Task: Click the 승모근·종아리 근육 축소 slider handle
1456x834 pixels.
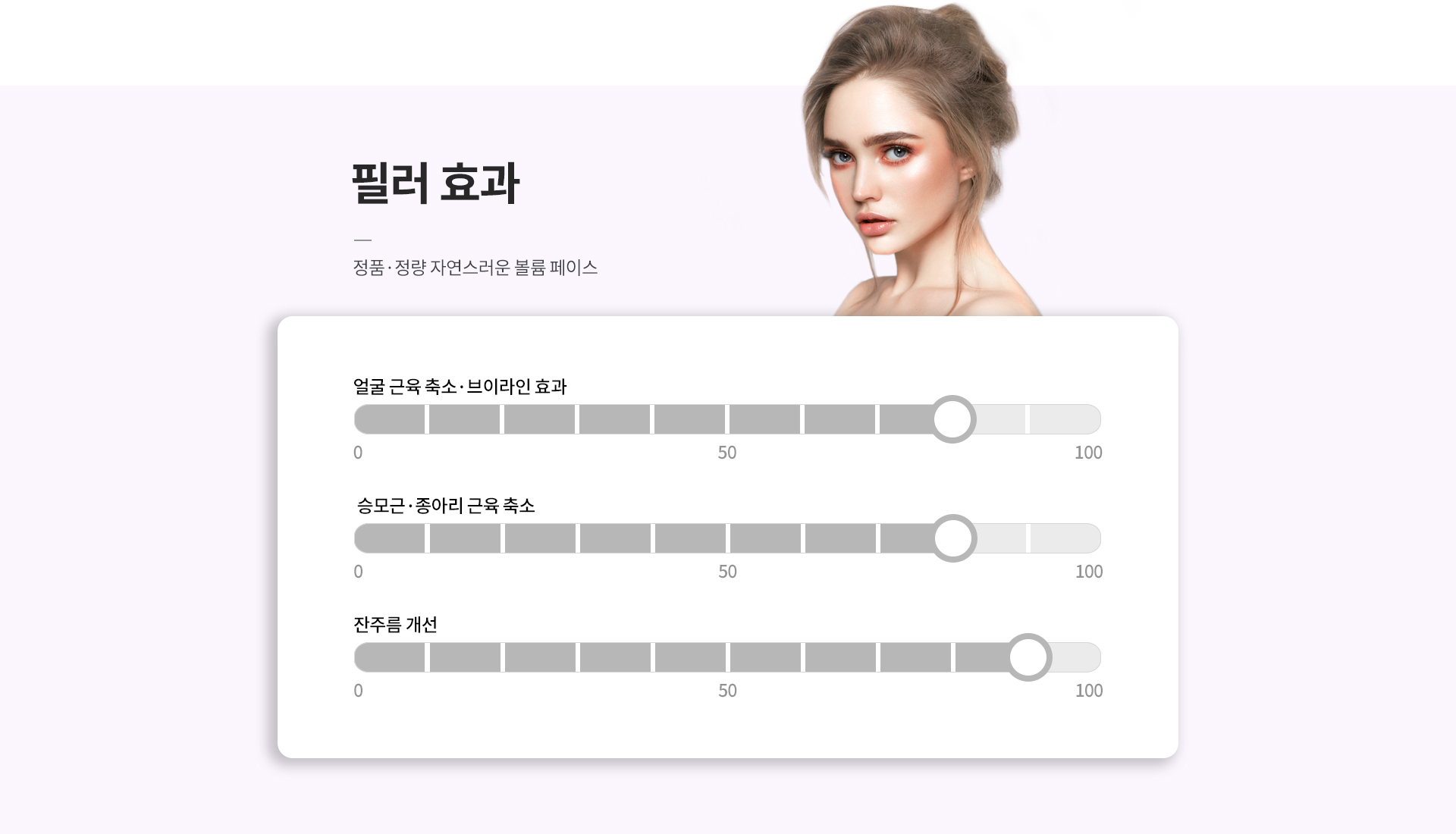Action: click(953, 538)
